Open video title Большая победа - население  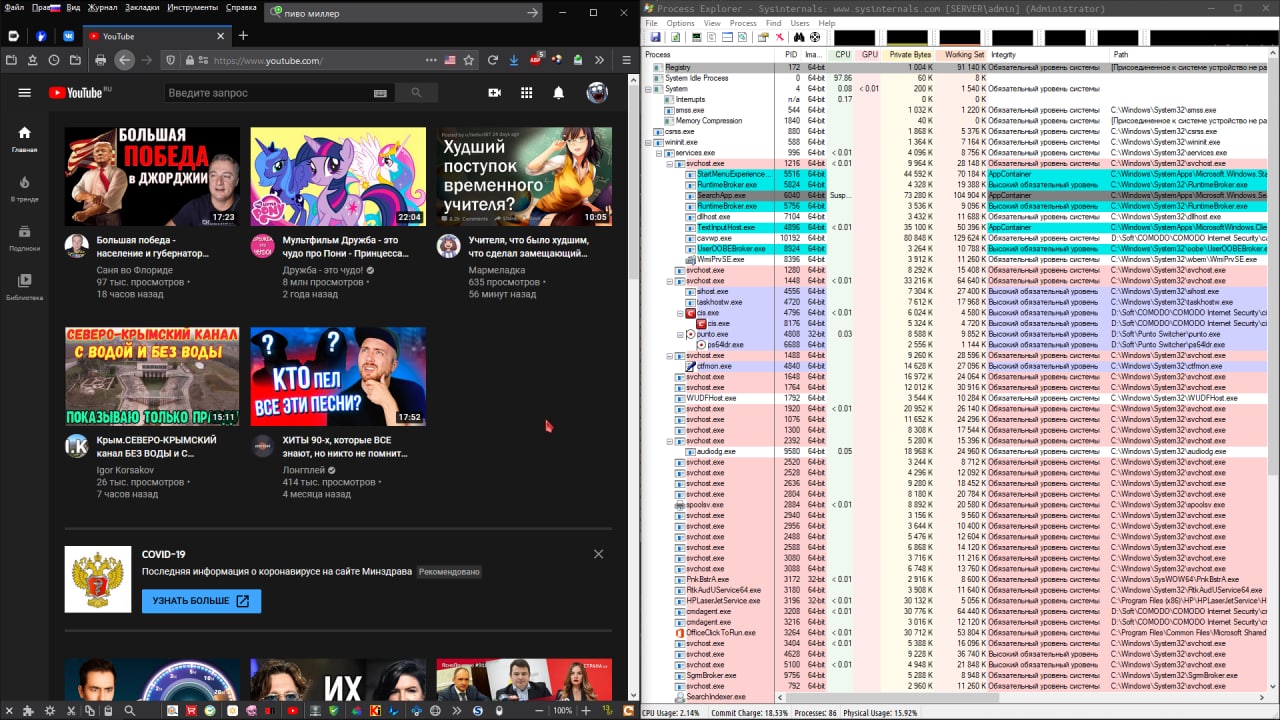click(x=153, y=247)
